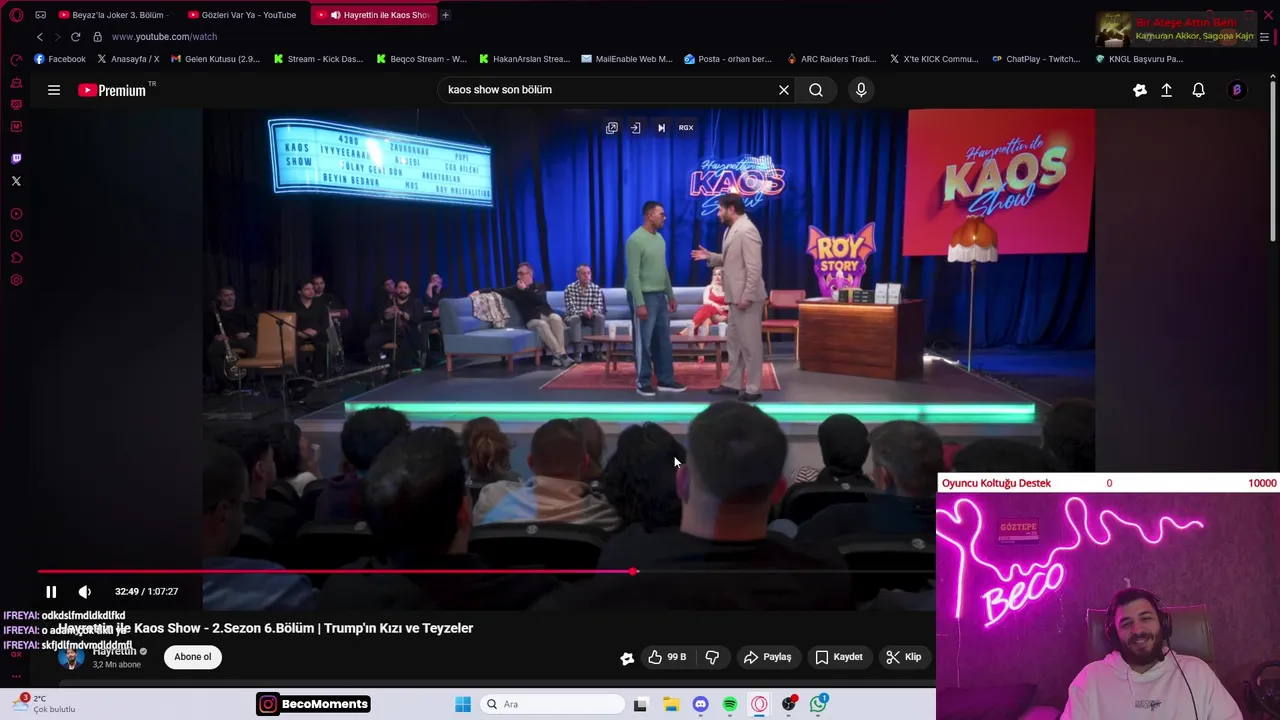Screen dimensions: 1280x720
Task: Open YouTube notifications bell
Action: pyautogui.click(x=1198, y=90)
